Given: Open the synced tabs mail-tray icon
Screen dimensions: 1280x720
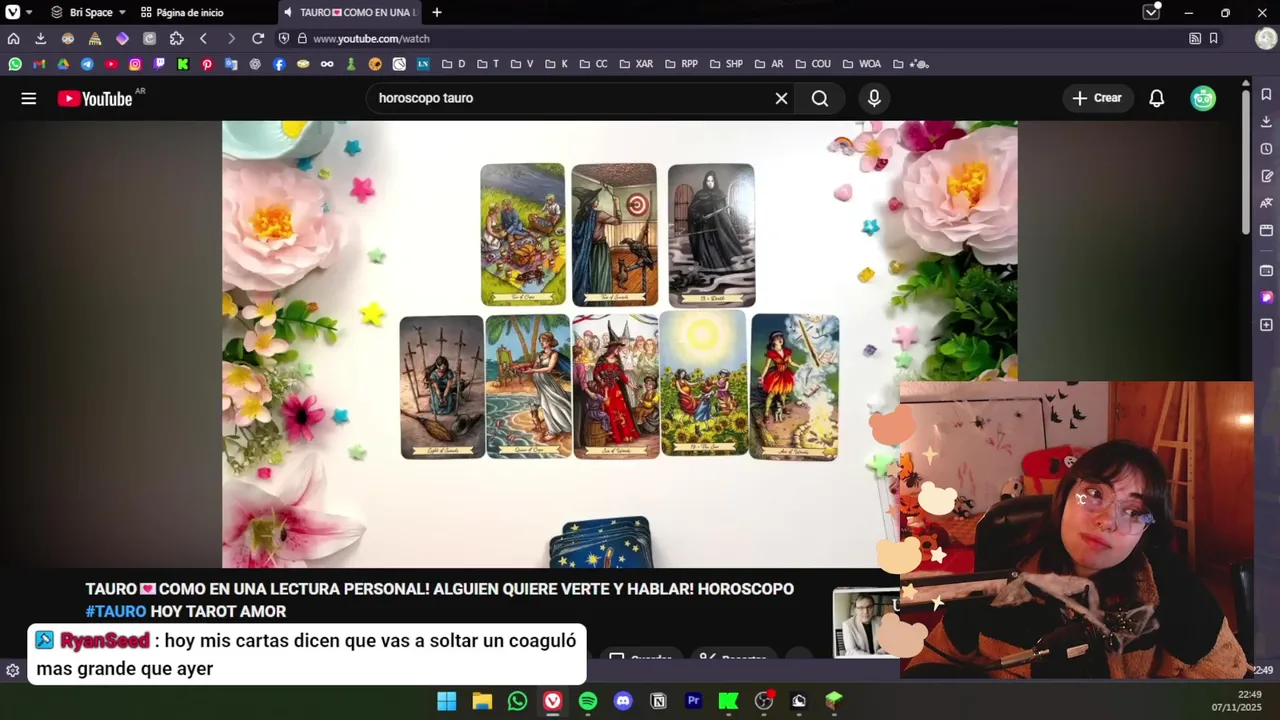Looking at the screenshot, I should tap(1151, 12).
